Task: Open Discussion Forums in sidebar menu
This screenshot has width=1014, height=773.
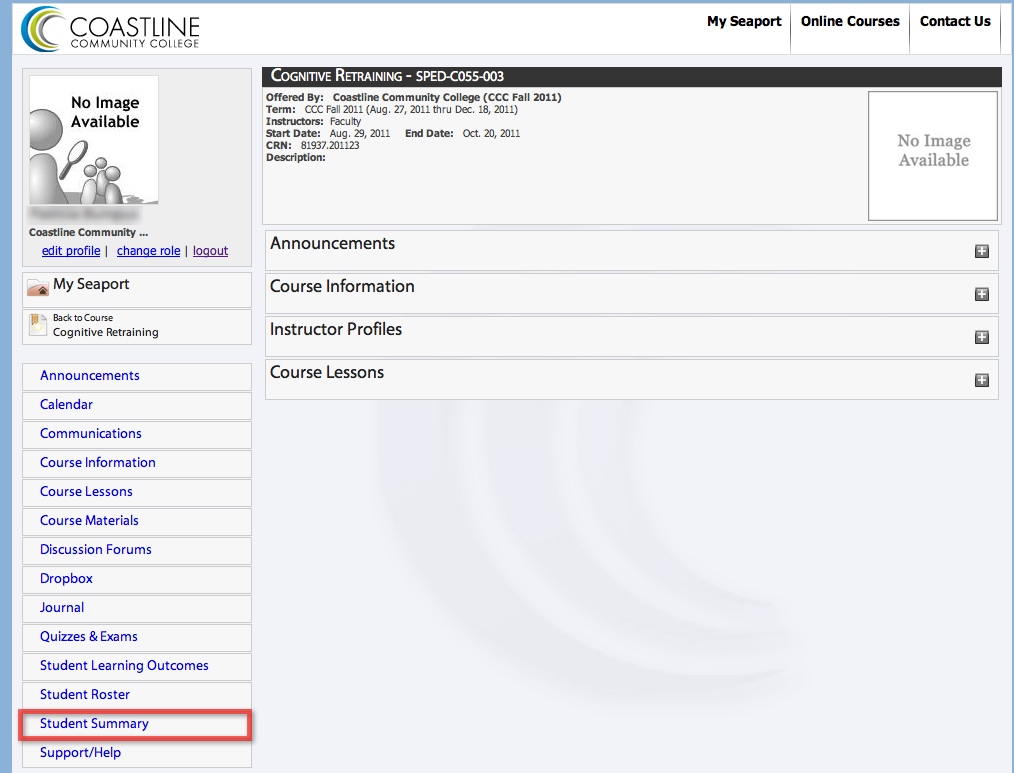Action: [137, 550]
